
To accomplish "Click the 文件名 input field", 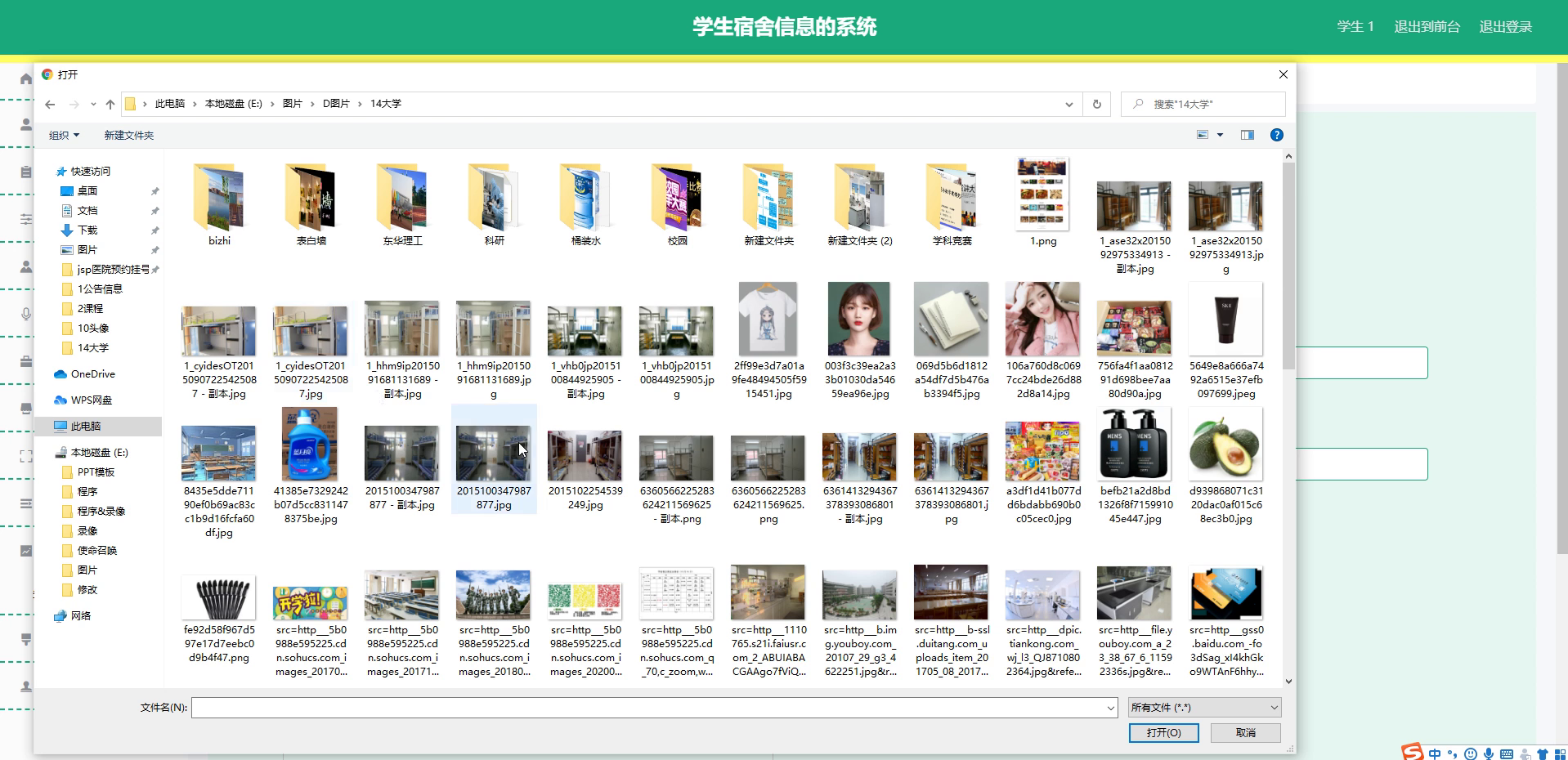I will pos(647,708).
